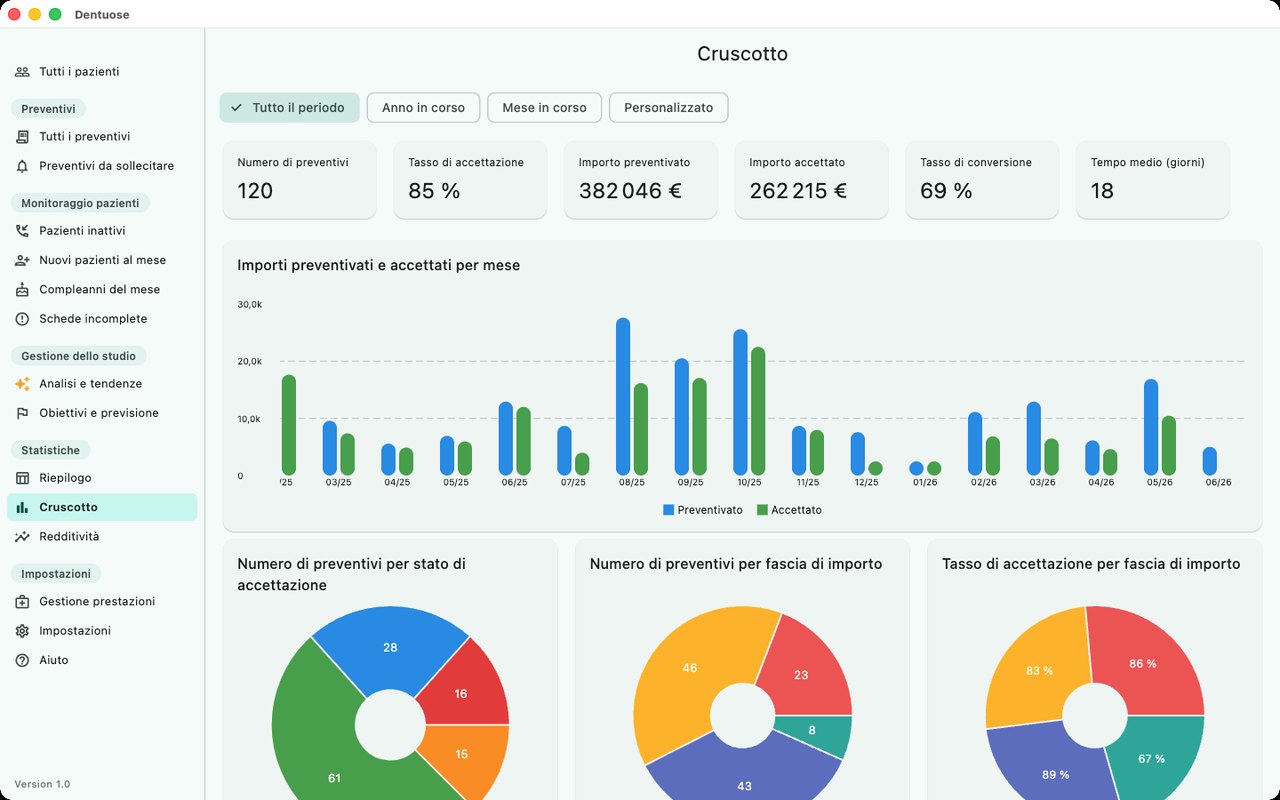Screen dimensions: 1280x800
Task: Click the blue pie slice labeled 28
Action: click(389, 648)
